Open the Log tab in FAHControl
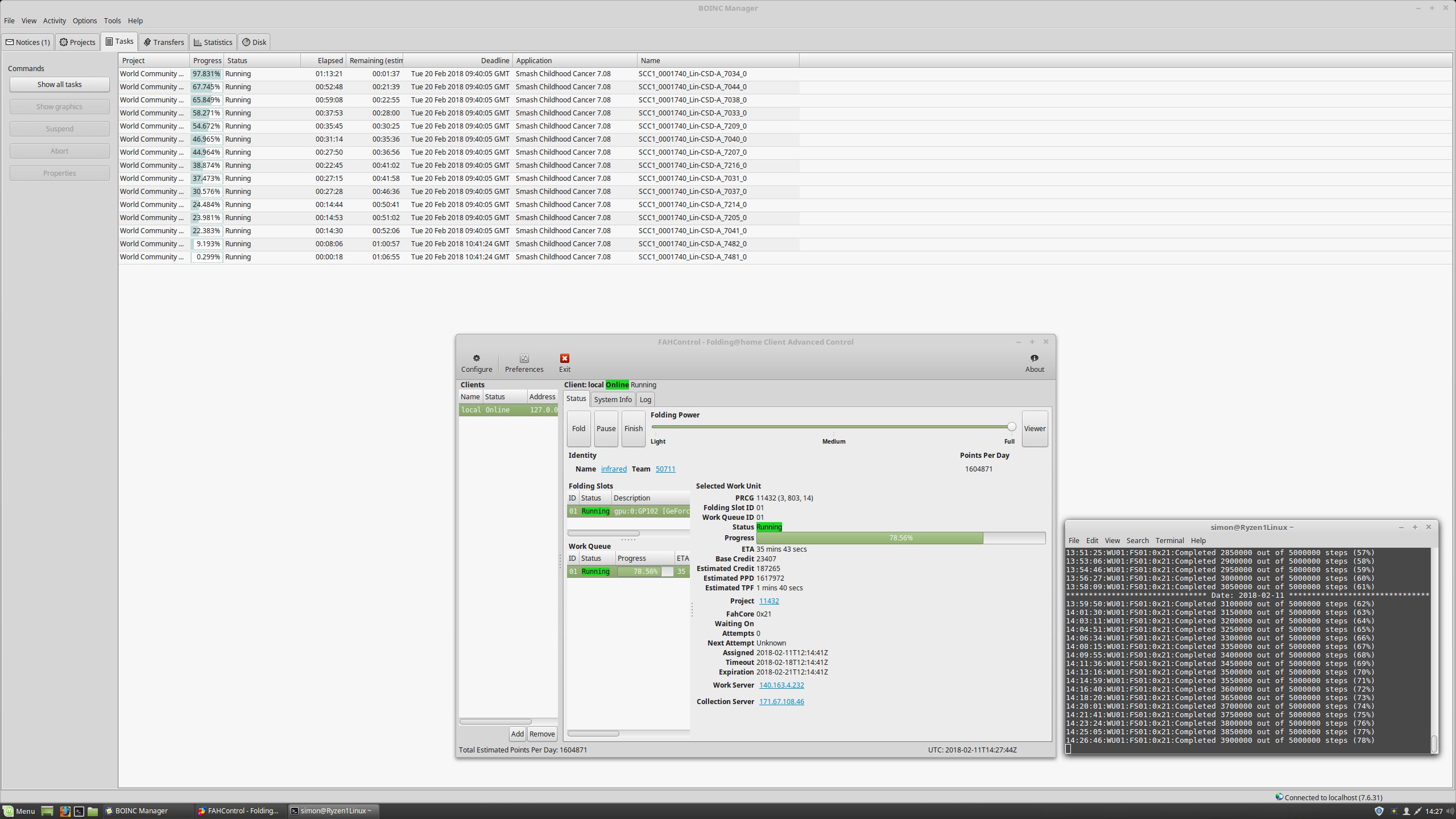Image resolution: width=1456 pixels, height=819 pixels. (x=645, y=399)
